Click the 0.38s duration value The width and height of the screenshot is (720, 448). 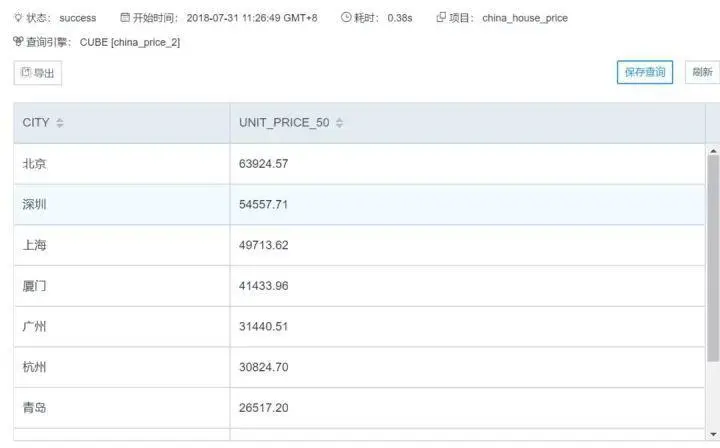(399, 18)
